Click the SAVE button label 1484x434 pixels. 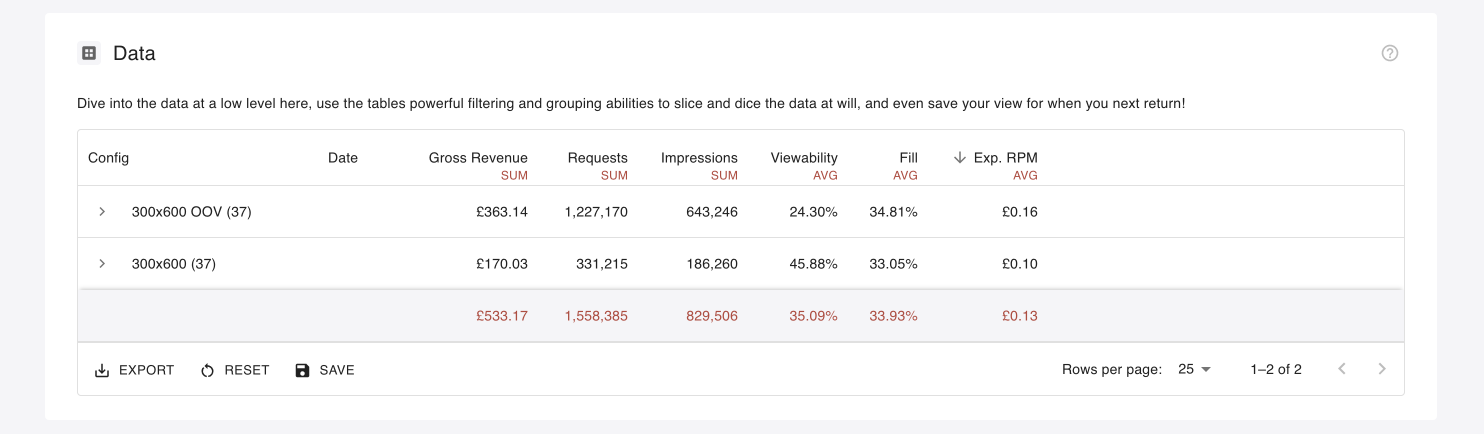pyautogui.click(x=337, y=370)
